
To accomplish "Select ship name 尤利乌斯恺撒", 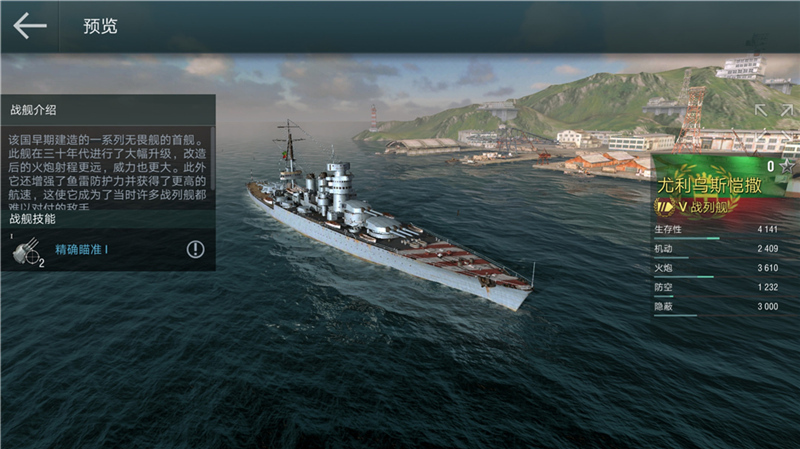I will (709, 185).
